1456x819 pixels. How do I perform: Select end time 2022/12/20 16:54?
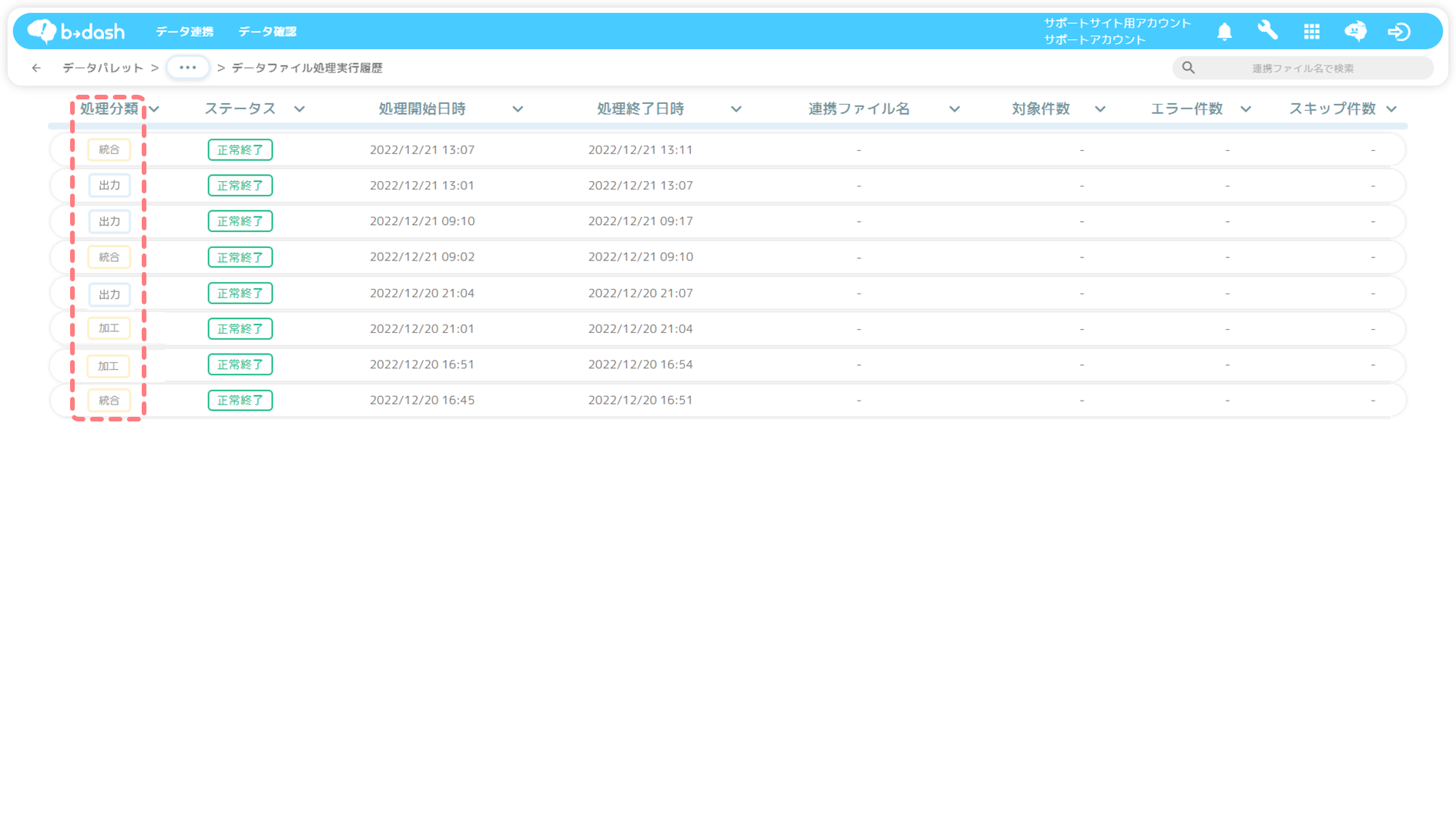click(x=640, y=364)
